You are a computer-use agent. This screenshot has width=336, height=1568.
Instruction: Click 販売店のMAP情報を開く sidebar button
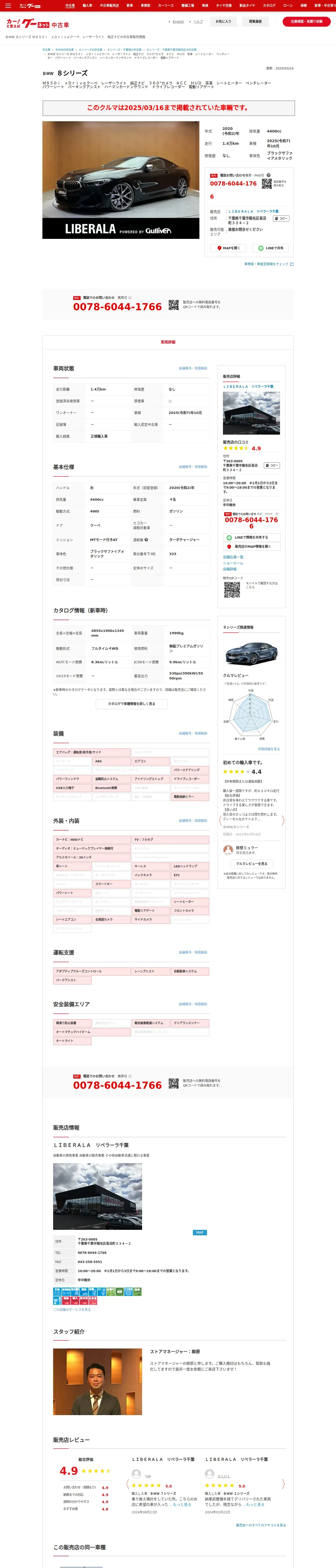[251, 547]
